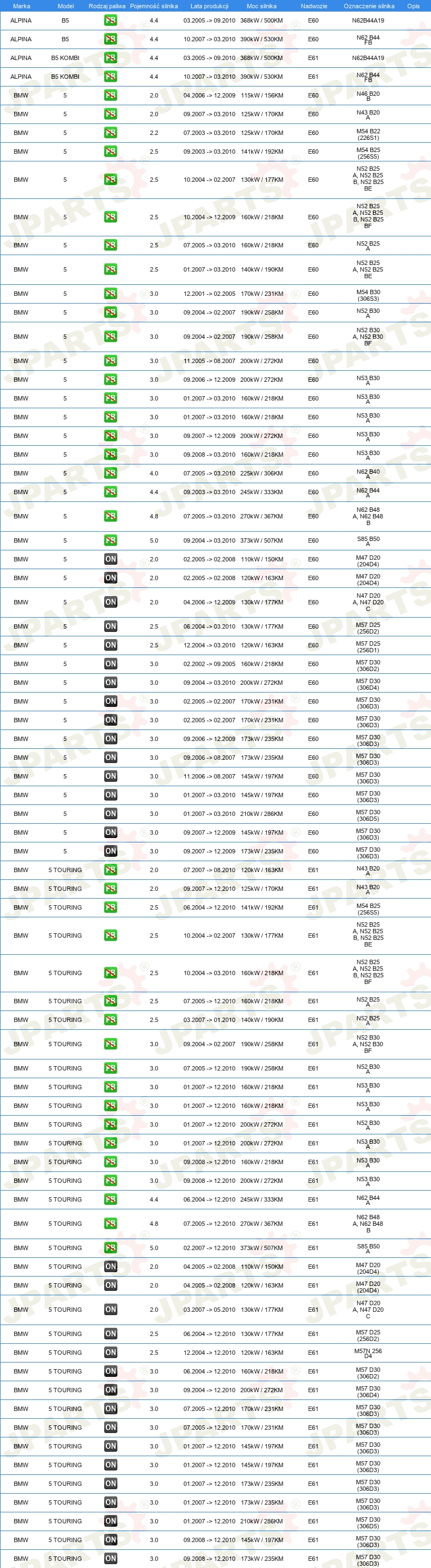Click diesel ON icon in 5 TOURING 210kW/286KM row
This screenshot has width=431, height=1568.
coord(110,1521)
